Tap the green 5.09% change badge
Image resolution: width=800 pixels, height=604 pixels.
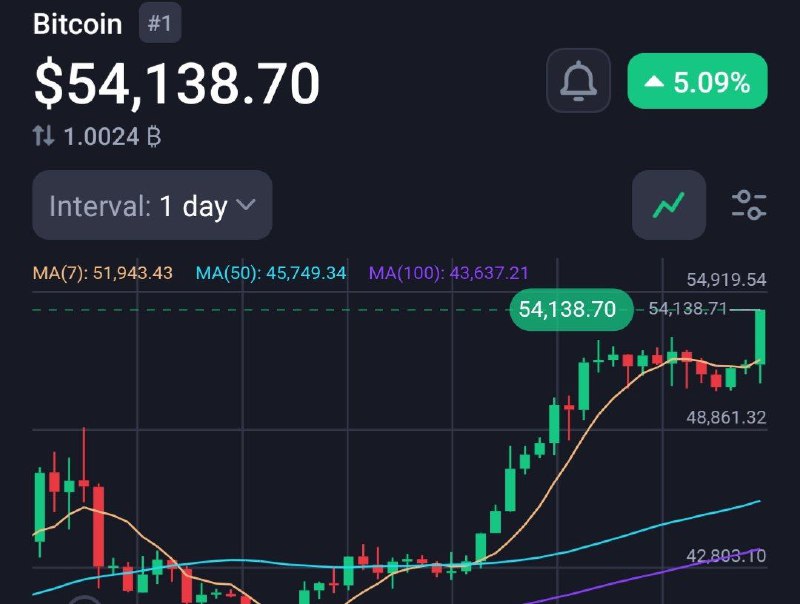coord(697,81)
